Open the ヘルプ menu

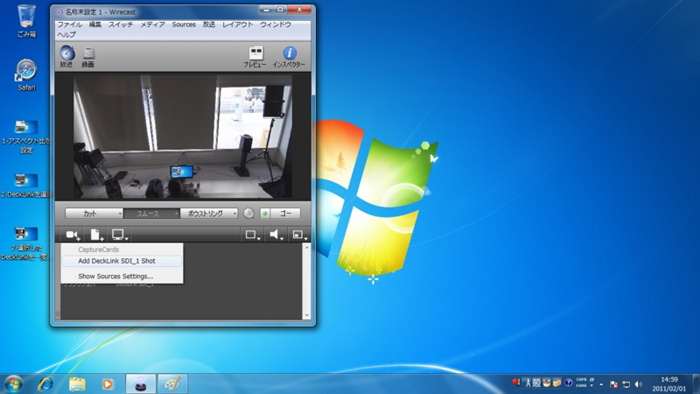click(67, 34)
